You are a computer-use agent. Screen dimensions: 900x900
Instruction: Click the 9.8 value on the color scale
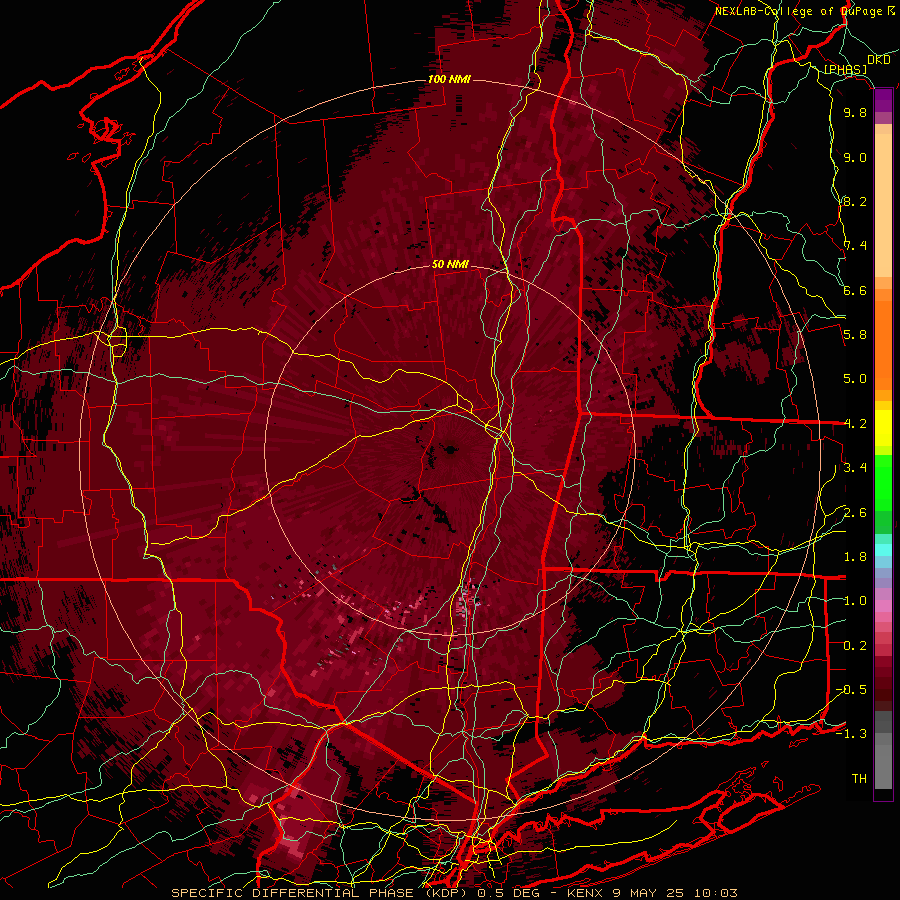coord(855,113)
